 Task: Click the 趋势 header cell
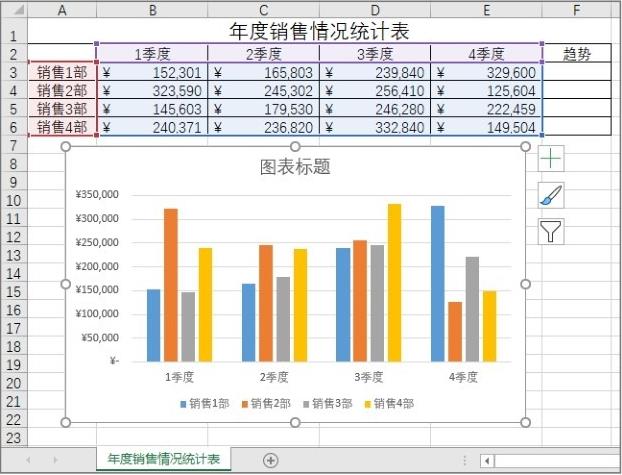pyautogui.click(x=577, y=53)
